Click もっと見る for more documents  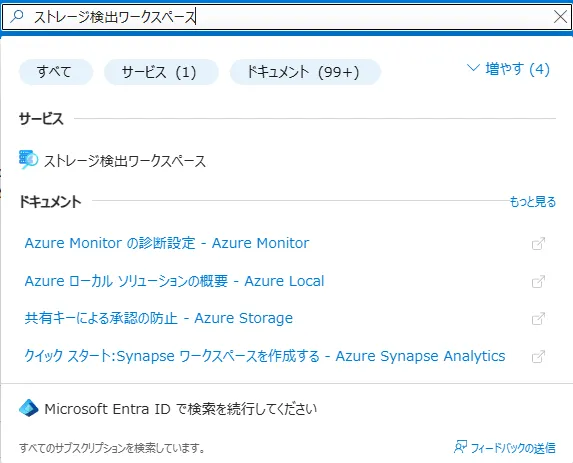pyautogui.click(x=532, y=201)
